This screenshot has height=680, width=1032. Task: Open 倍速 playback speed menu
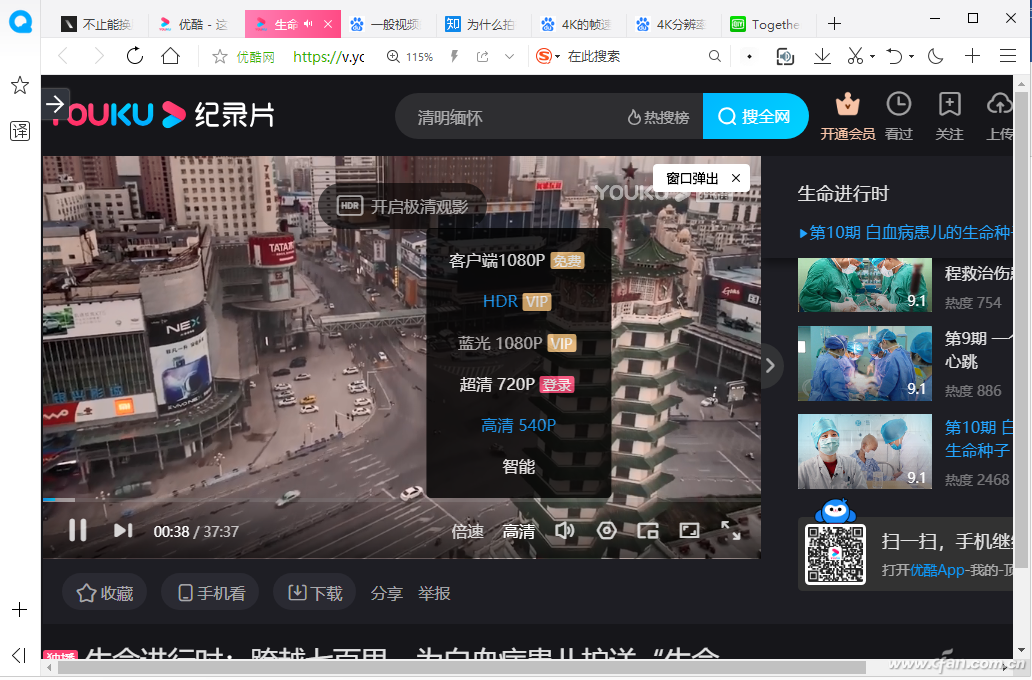point(467,531)
